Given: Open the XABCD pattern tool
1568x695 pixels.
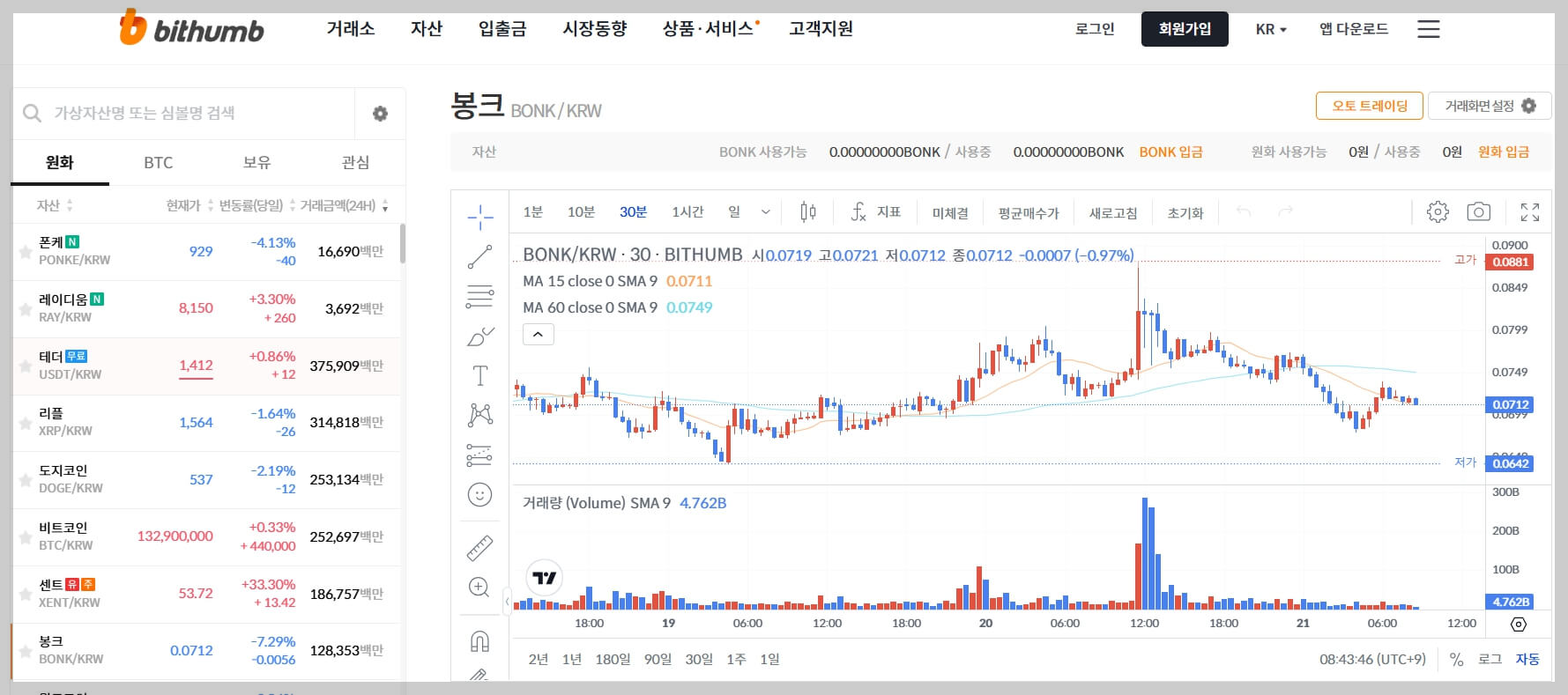Looking at the screenshot, I should pos(480,414).
